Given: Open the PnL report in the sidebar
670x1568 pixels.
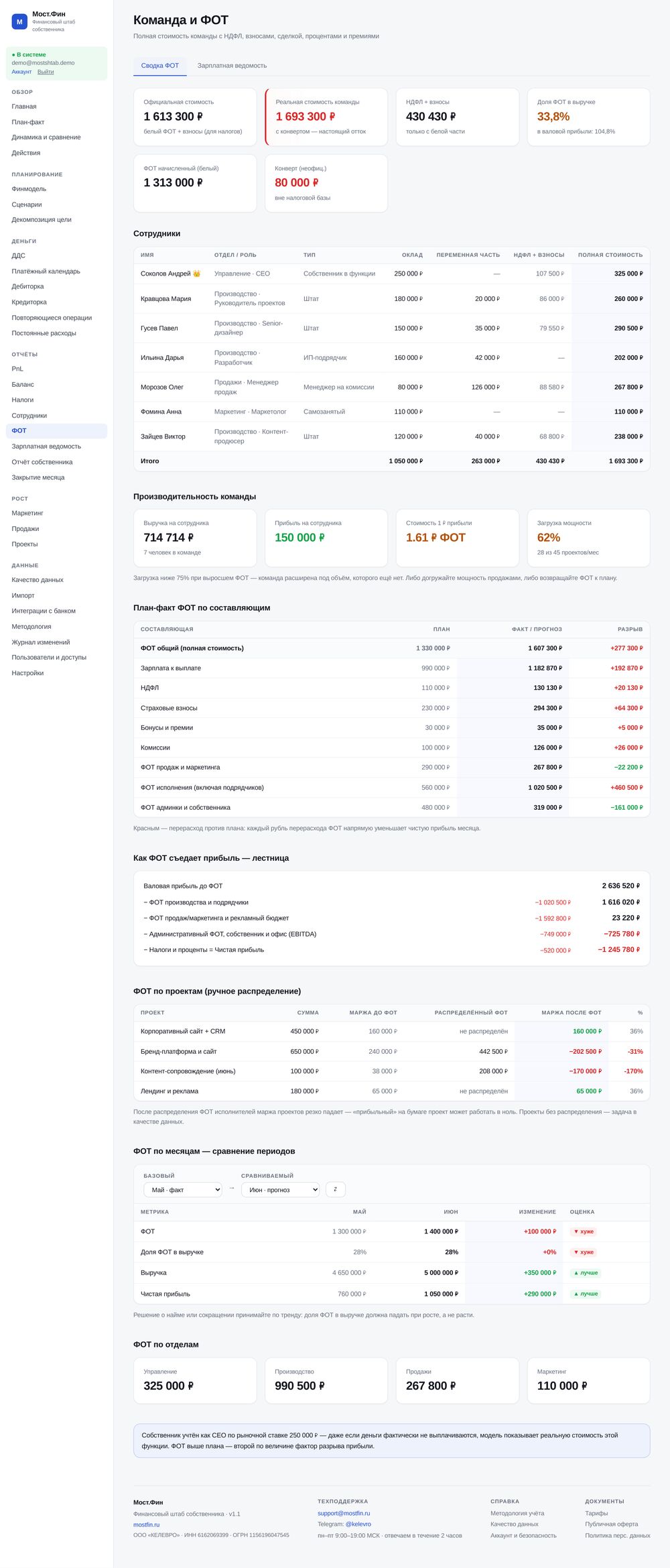Looking at the screenshot, I should pos(17,369).
